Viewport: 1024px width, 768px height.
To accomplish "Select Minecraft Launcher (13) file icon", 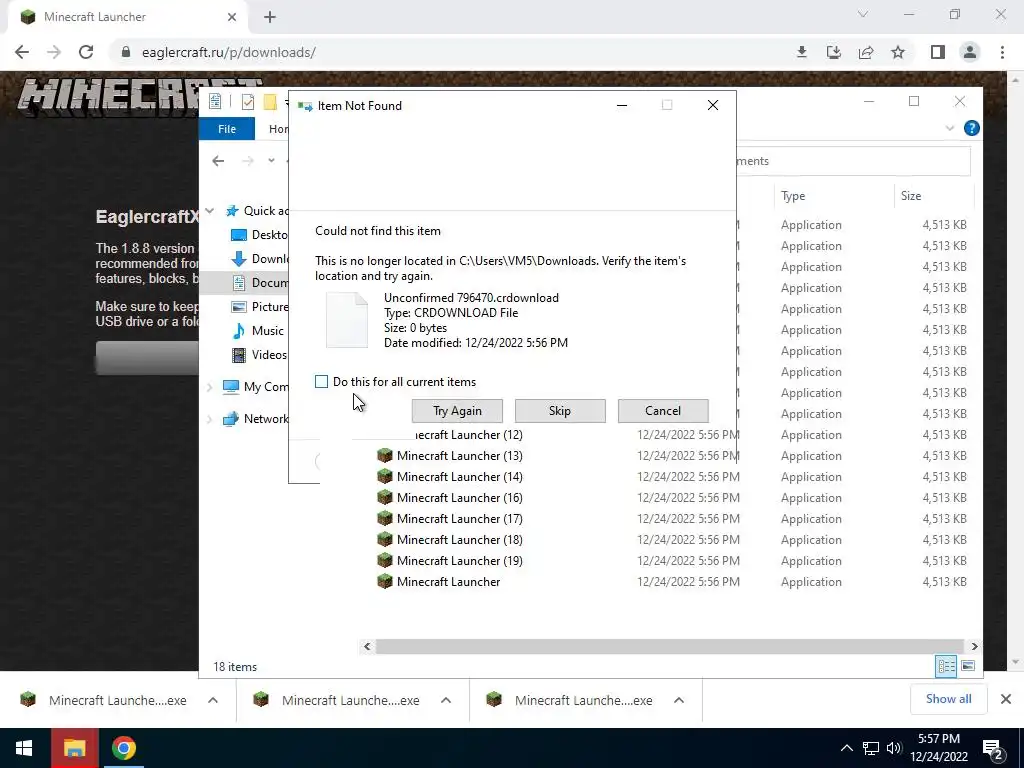I will (x=385, y=455).
